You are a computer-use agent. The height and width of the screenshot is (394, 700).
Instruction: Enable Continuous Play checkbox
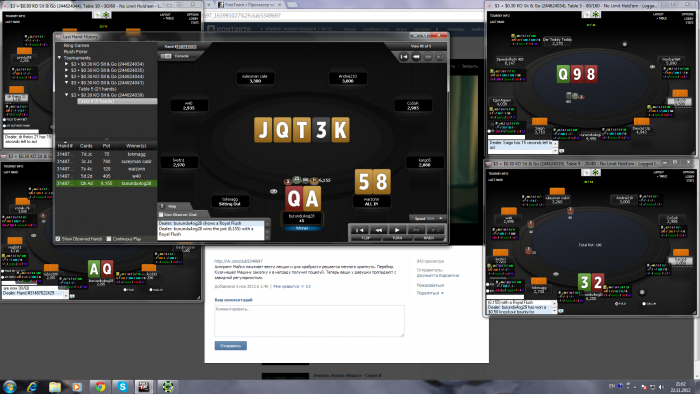coord(108,239)
